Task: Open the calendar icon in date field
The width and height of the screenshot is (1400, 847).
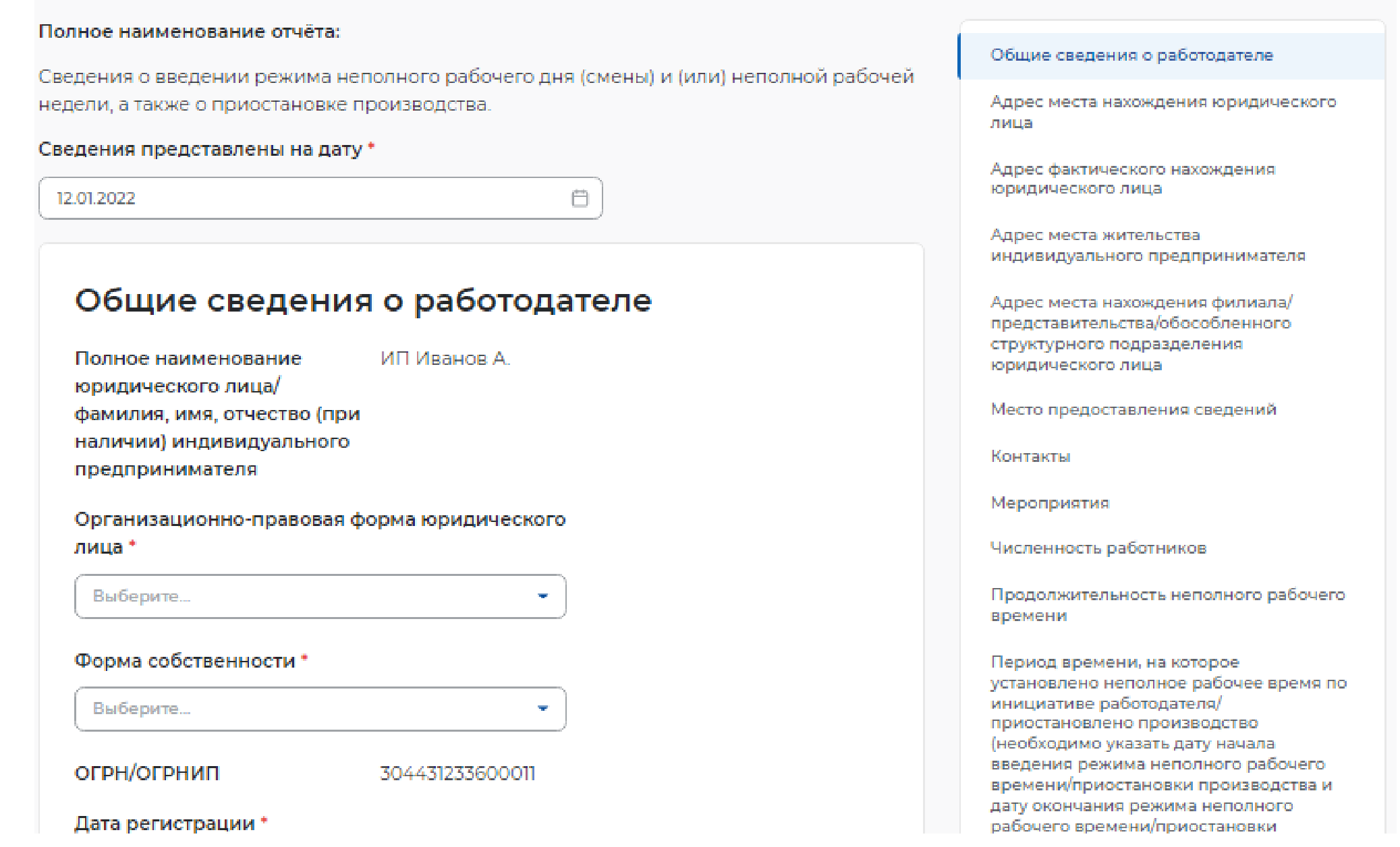Action: 580,198
